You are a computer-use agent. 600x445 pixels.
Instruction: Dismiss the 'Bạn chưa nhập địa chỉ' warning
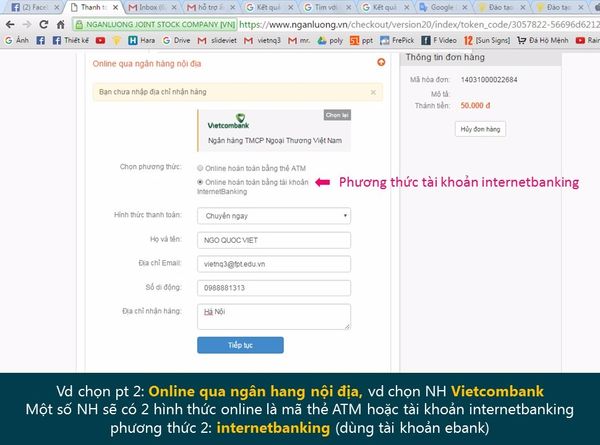(373, 92)
